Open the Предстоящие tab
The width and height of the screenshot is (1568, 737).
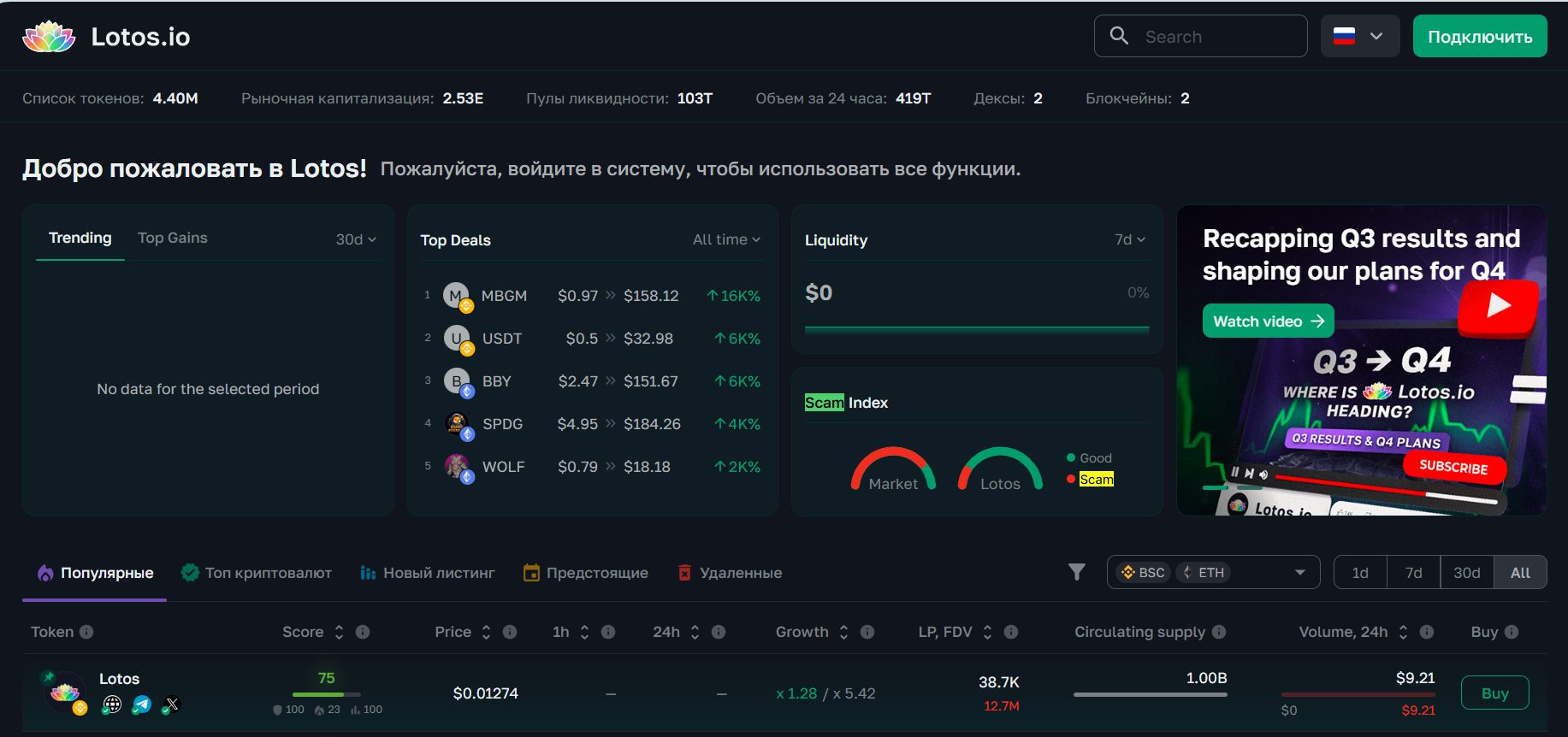[x=586, y=573]
